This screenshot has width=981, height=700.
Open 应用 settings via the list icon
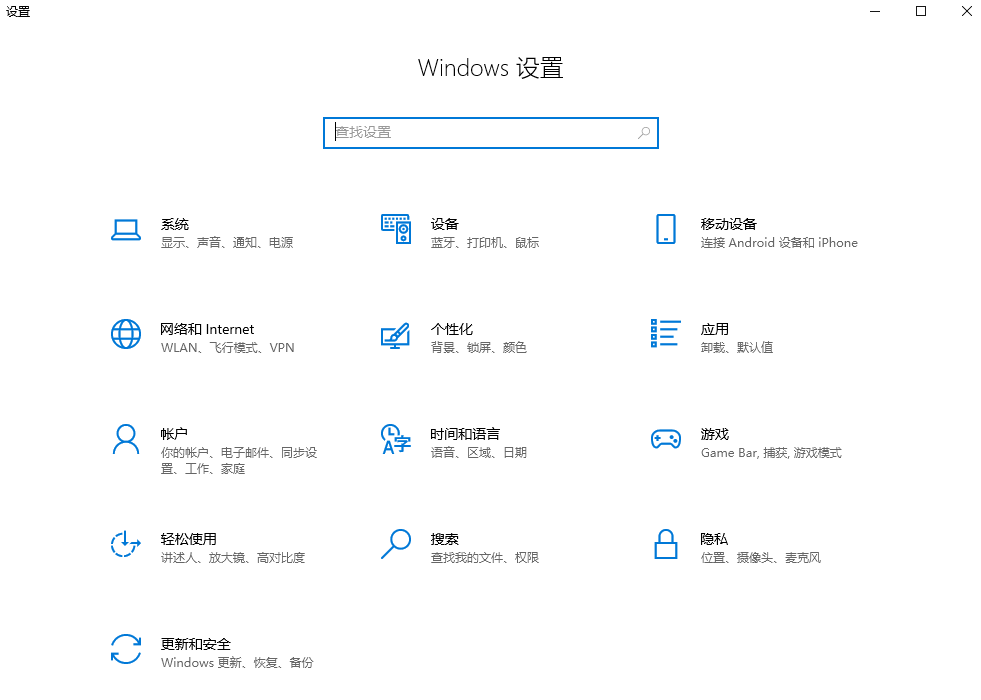click(x=666, y=333)
